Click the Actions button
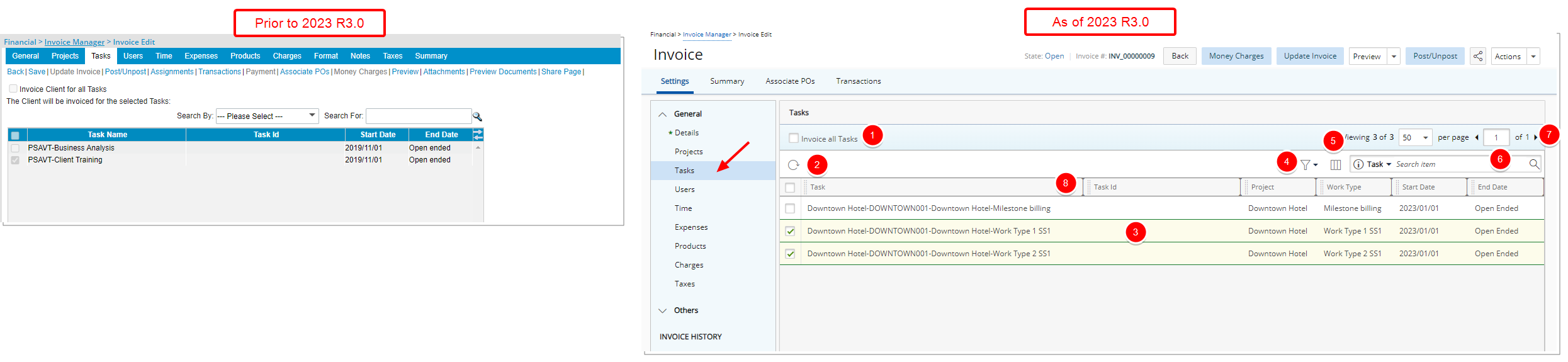 (x=1508, y=57)
